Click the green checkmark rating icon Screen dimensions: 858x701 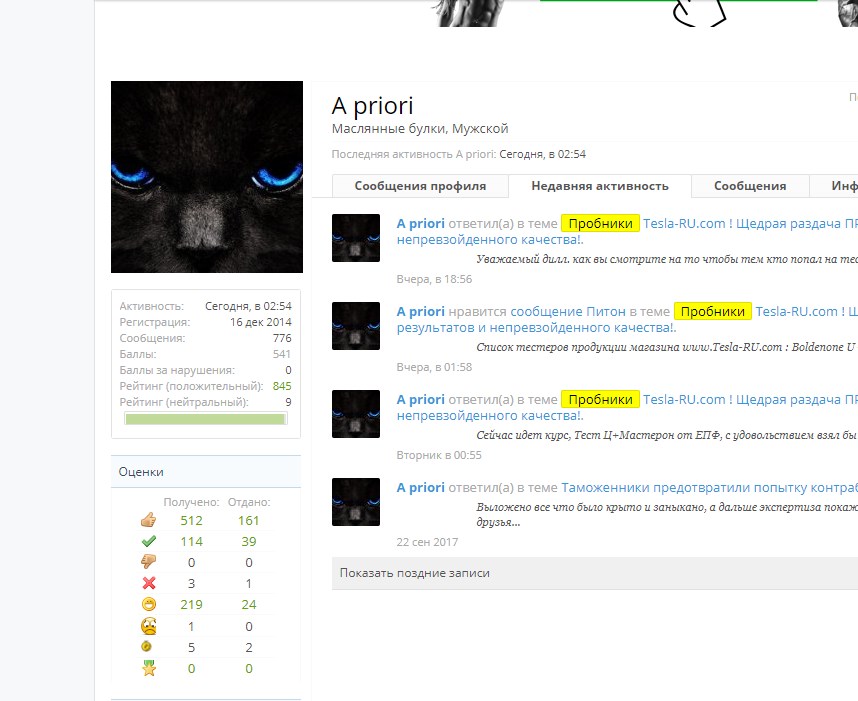click(149, 541)
